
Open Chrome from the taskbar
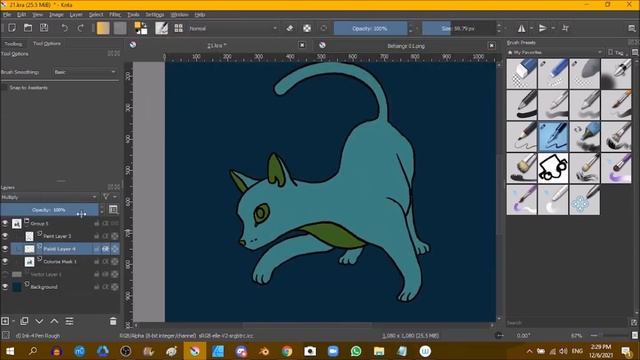point(287,351)
